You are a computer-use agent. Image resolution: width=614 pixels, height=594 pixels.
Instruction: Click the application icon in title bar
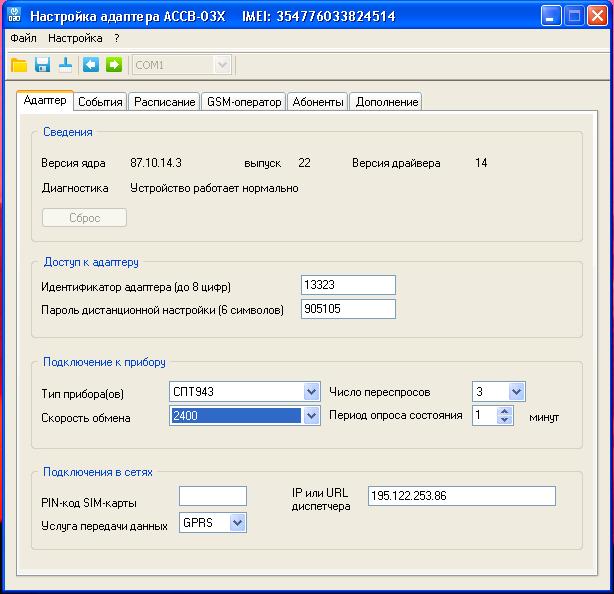point(14,17)
